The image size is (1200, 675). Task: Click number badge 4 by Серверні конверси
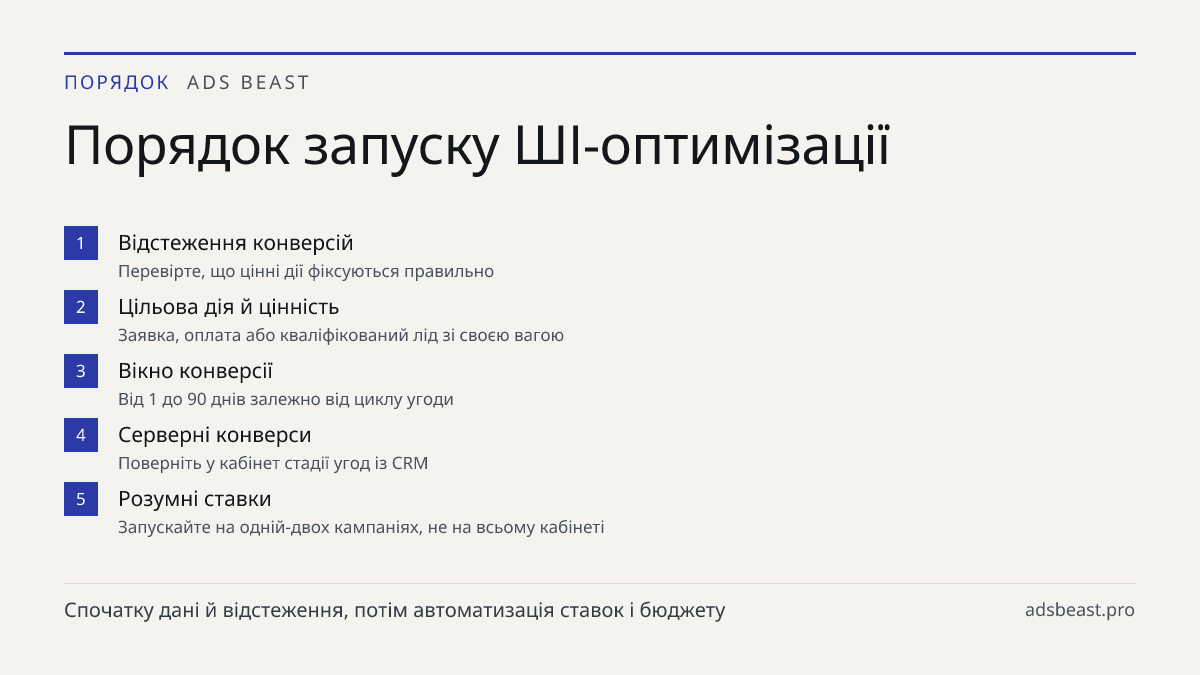click(81, 435)
